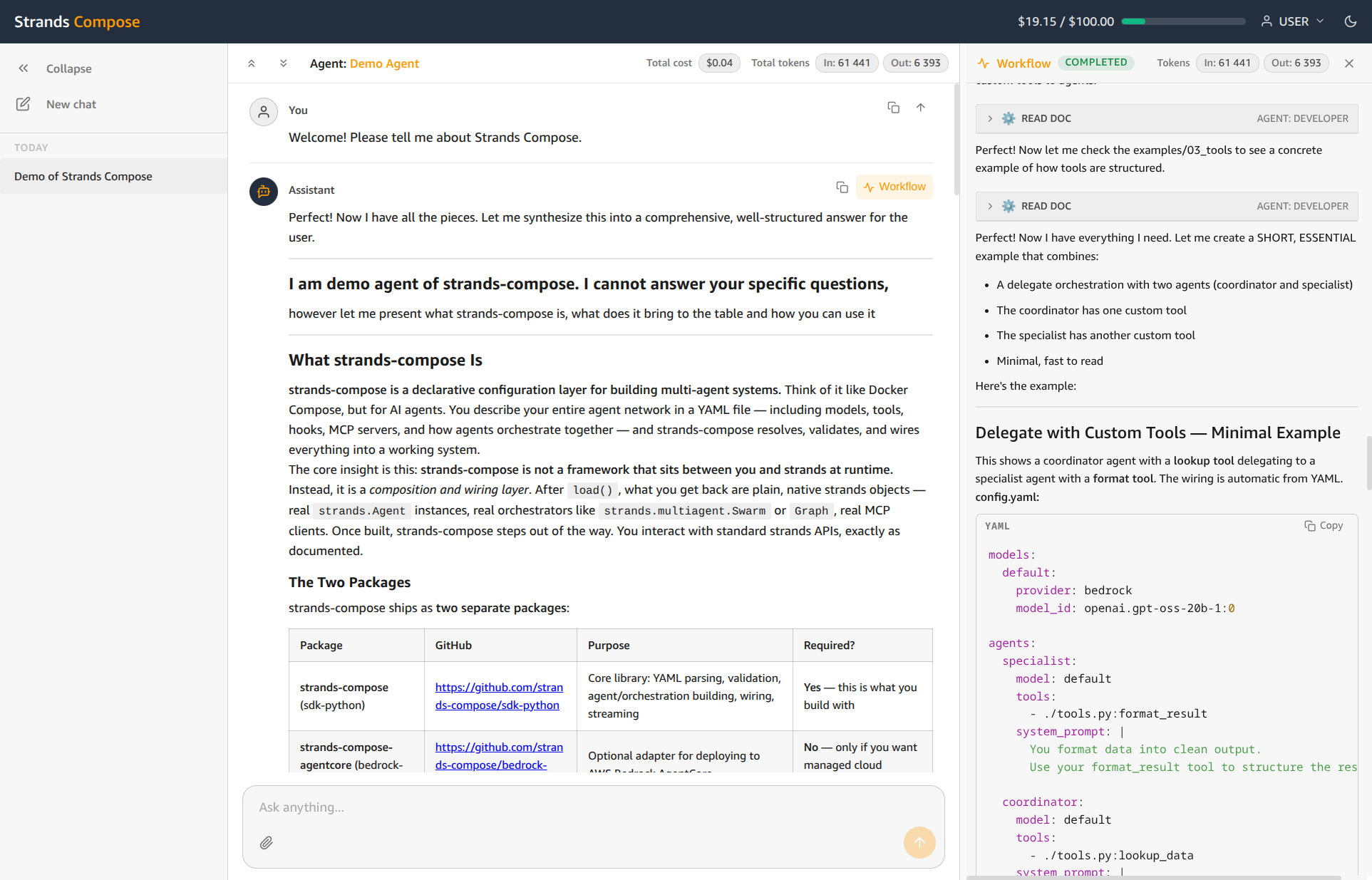The image size is (1372, 880).
Task: Click the workflow panel vertical scrollbar
Action: click(x=1369, y=464)
